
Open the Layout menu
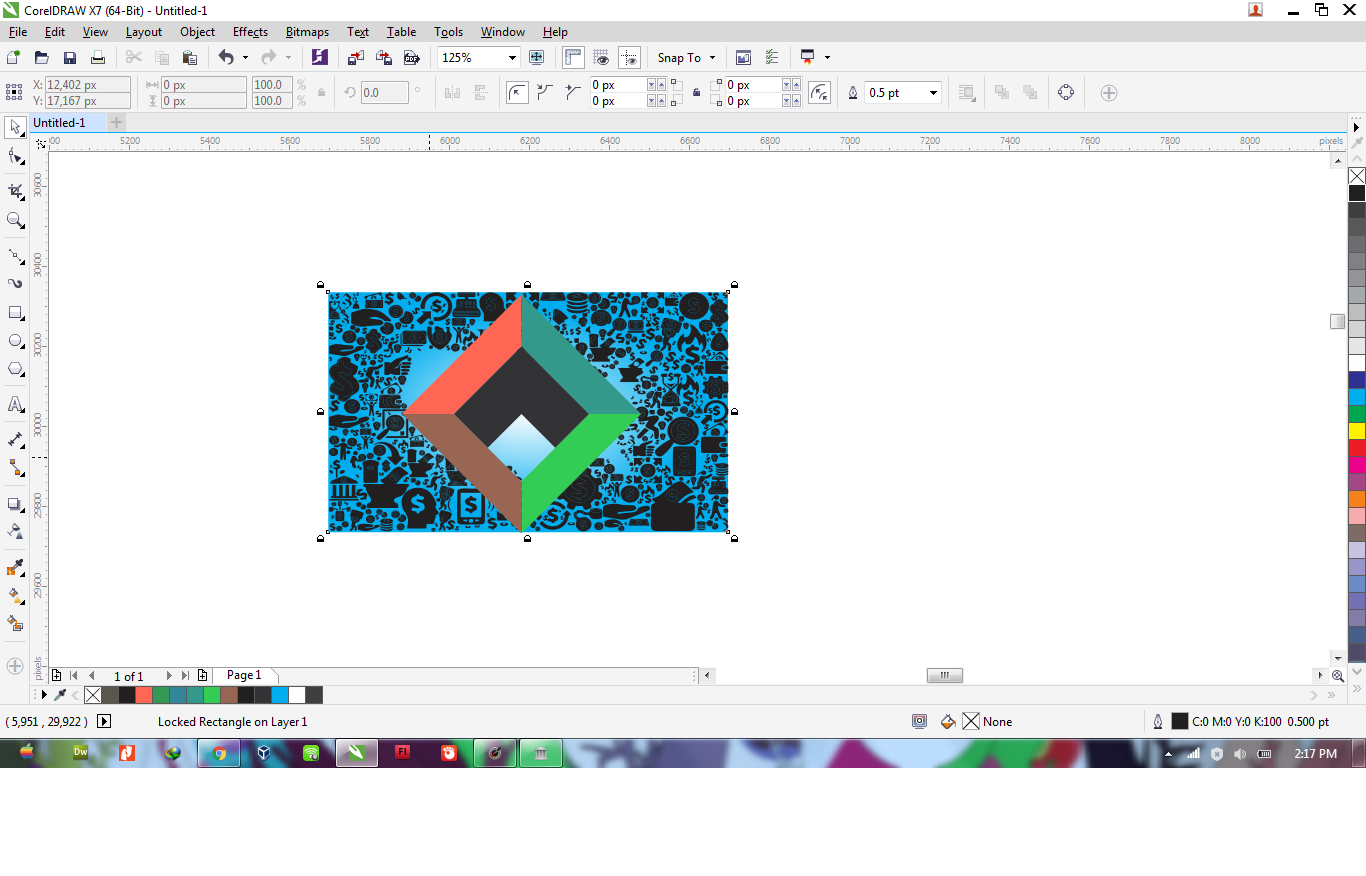[144, 32]
